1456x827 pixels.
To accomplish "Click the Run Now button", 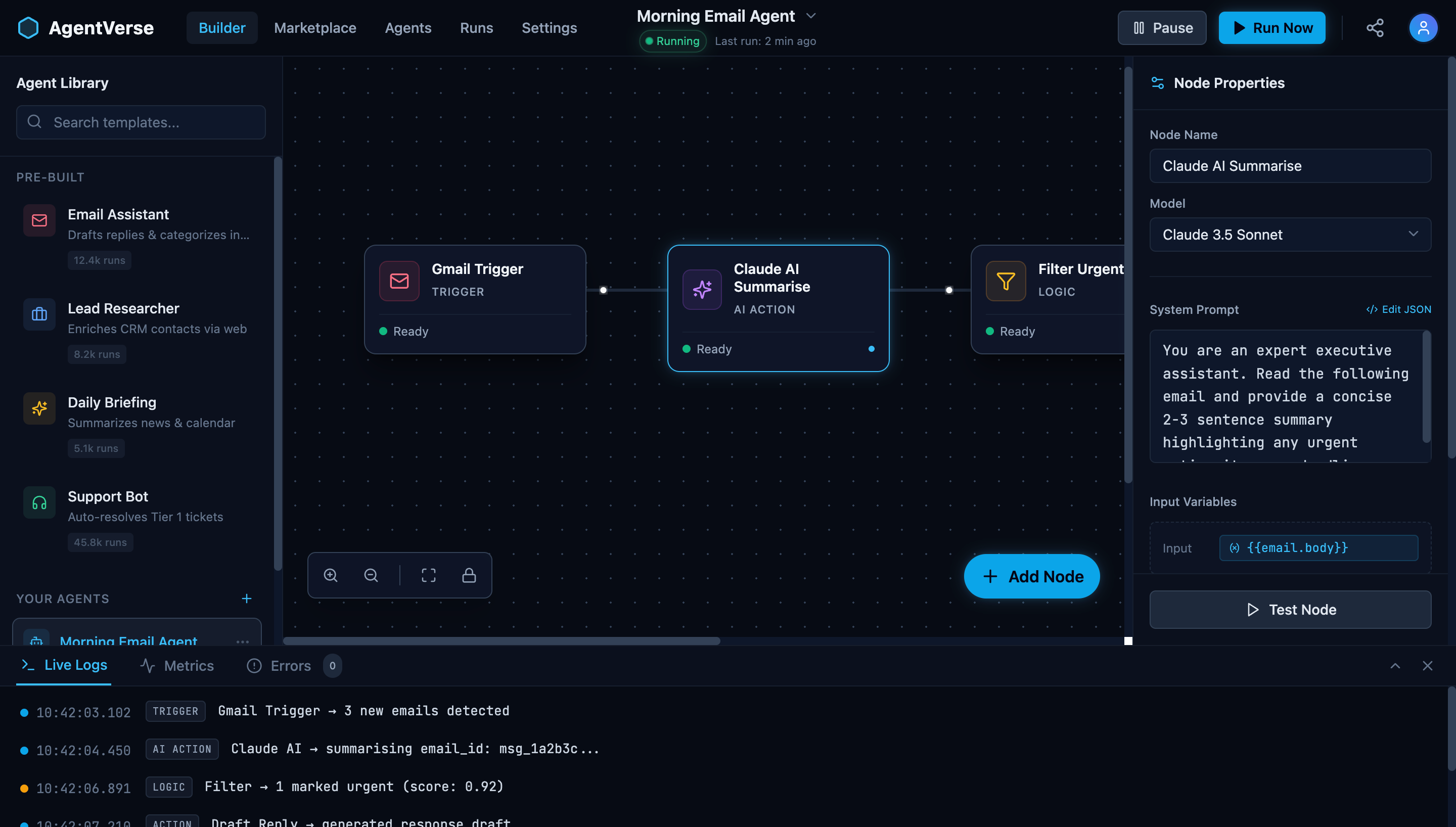I will pos(1272,28).
